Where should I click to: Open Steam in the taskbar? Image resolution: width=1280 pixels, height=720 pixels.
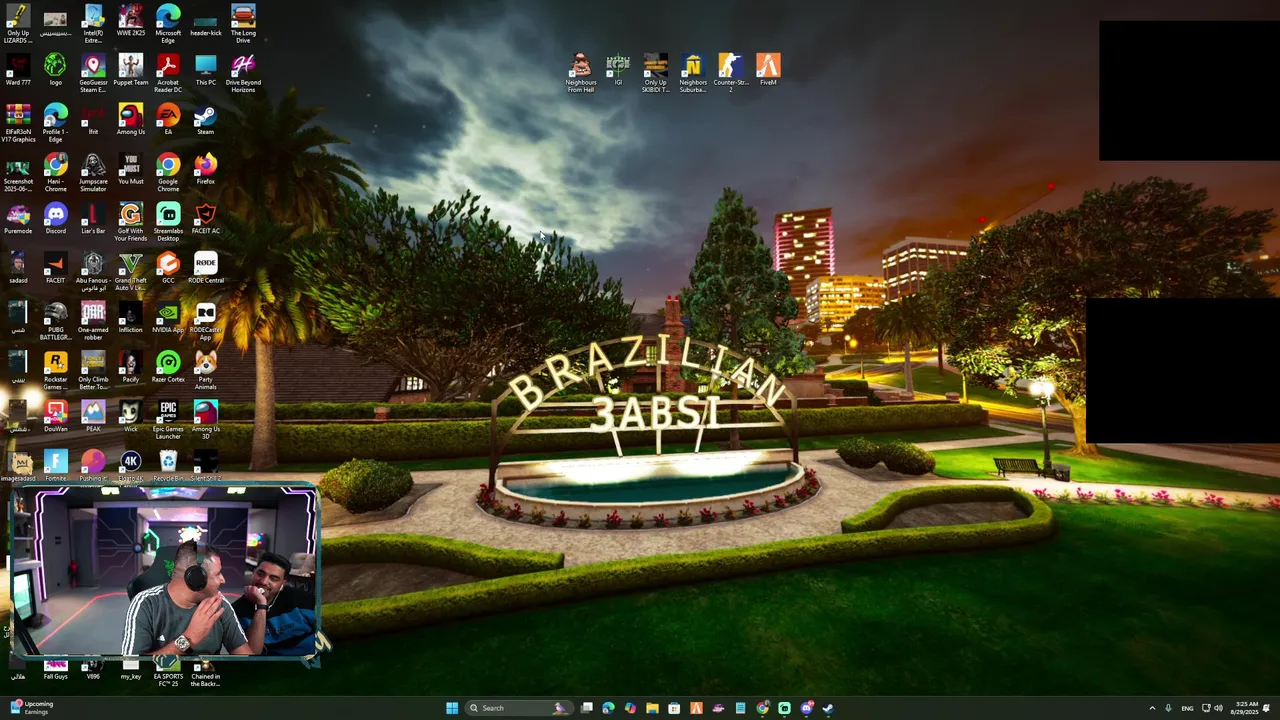point(828,708)
